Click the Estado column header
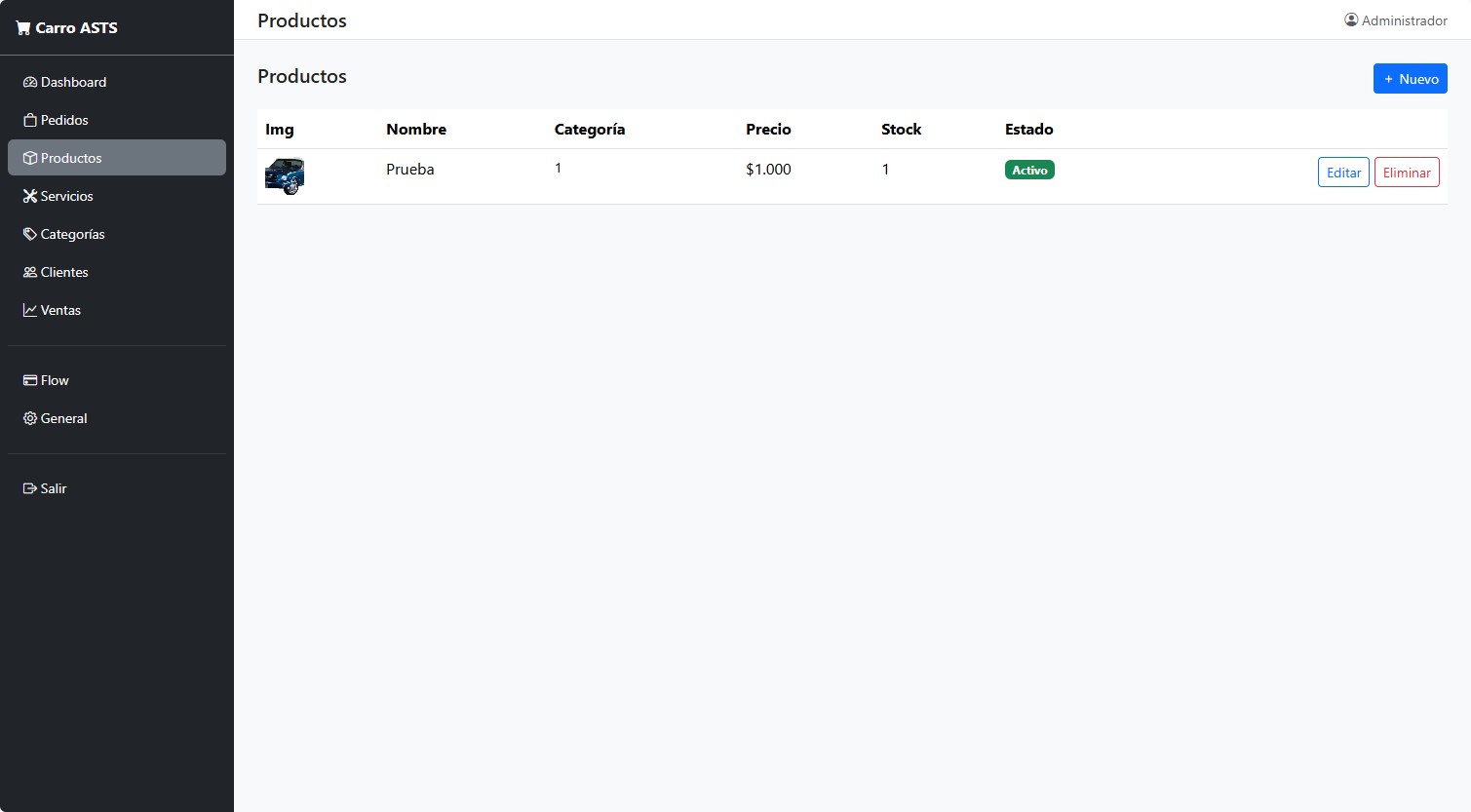The height and width of the screenshot is (812, 1471). coord(1029,130)
